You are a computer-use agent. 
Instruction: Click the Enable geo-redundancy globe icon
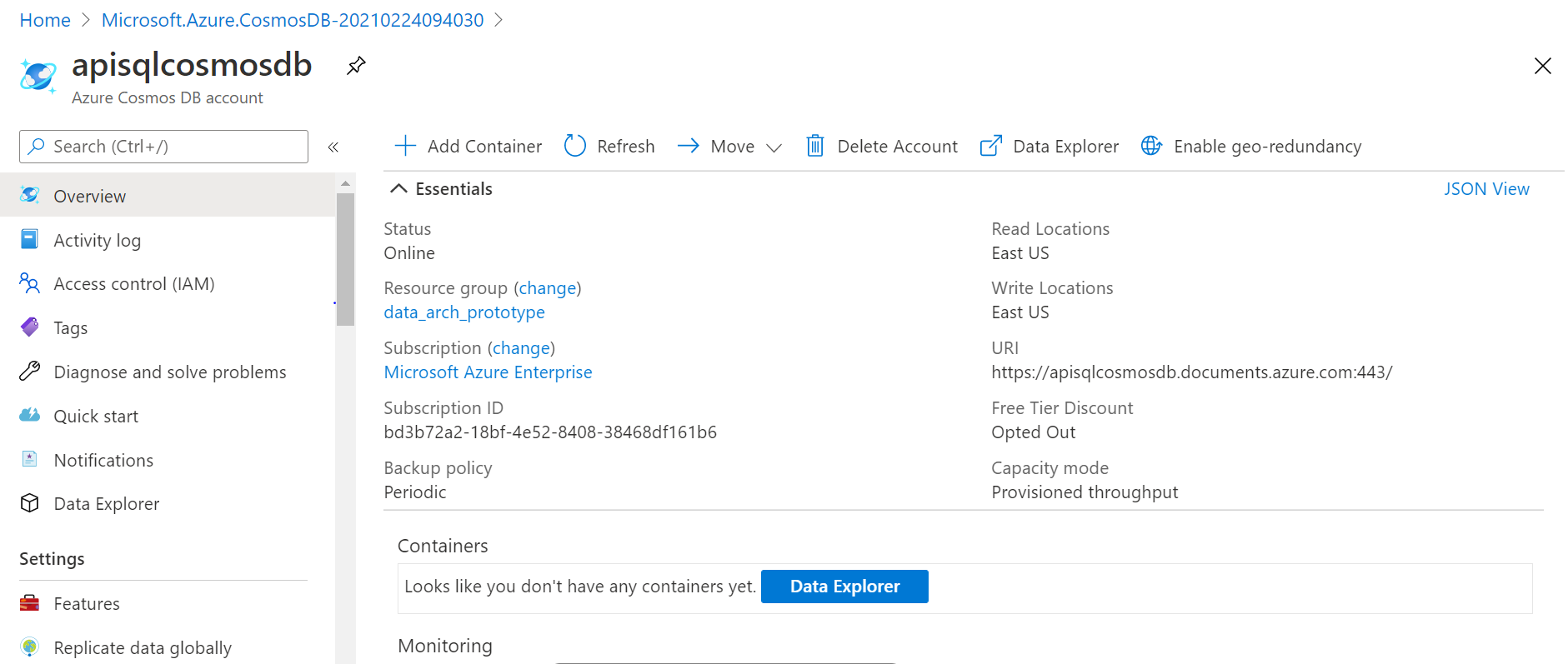(1151, 147)
